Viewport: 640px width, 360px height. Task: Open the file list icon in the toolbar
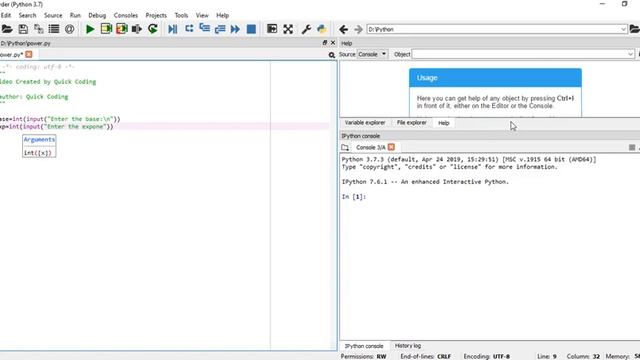[x=54, y=29]
